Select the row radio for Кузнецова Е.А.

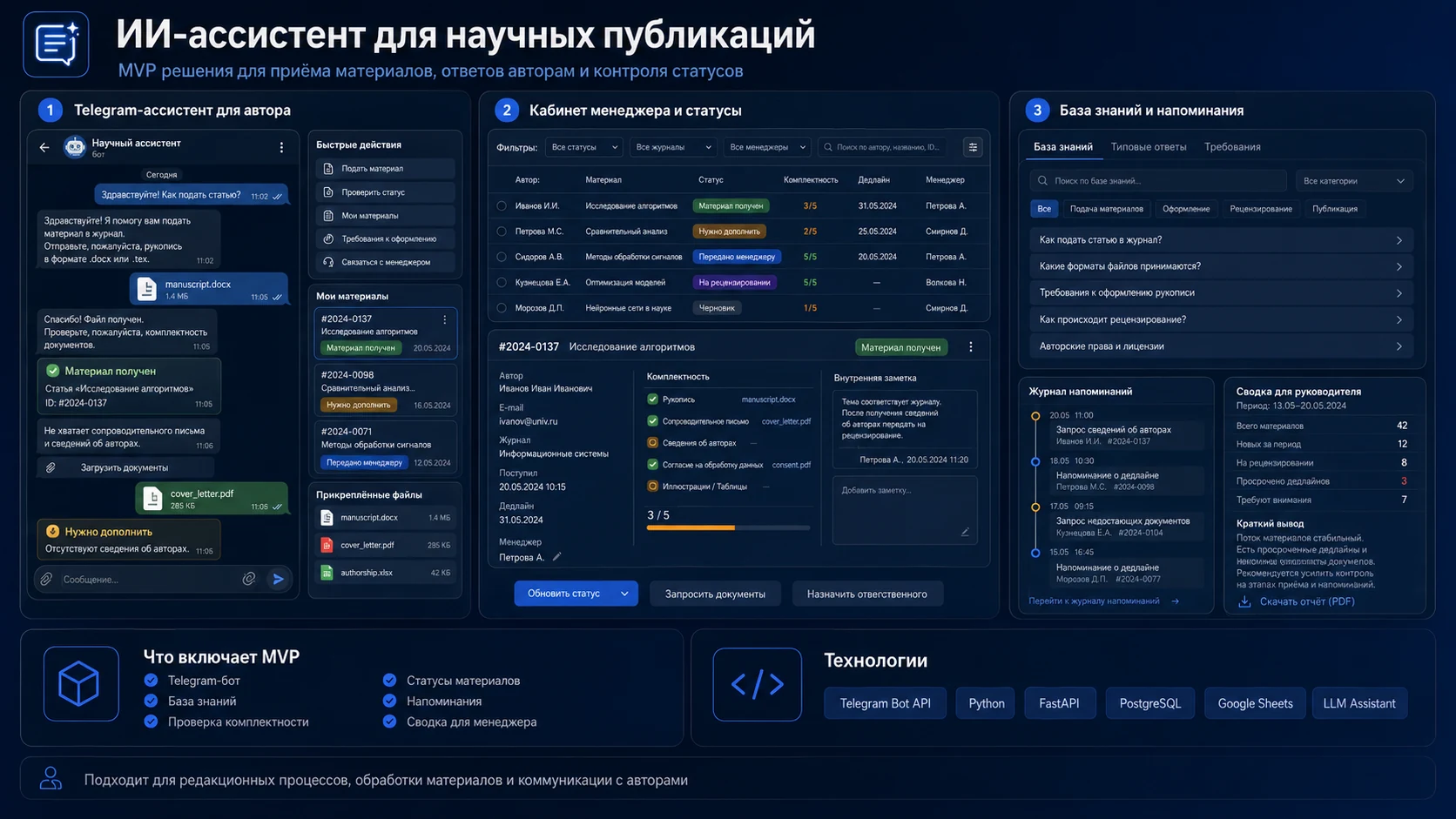pos(502,282)
